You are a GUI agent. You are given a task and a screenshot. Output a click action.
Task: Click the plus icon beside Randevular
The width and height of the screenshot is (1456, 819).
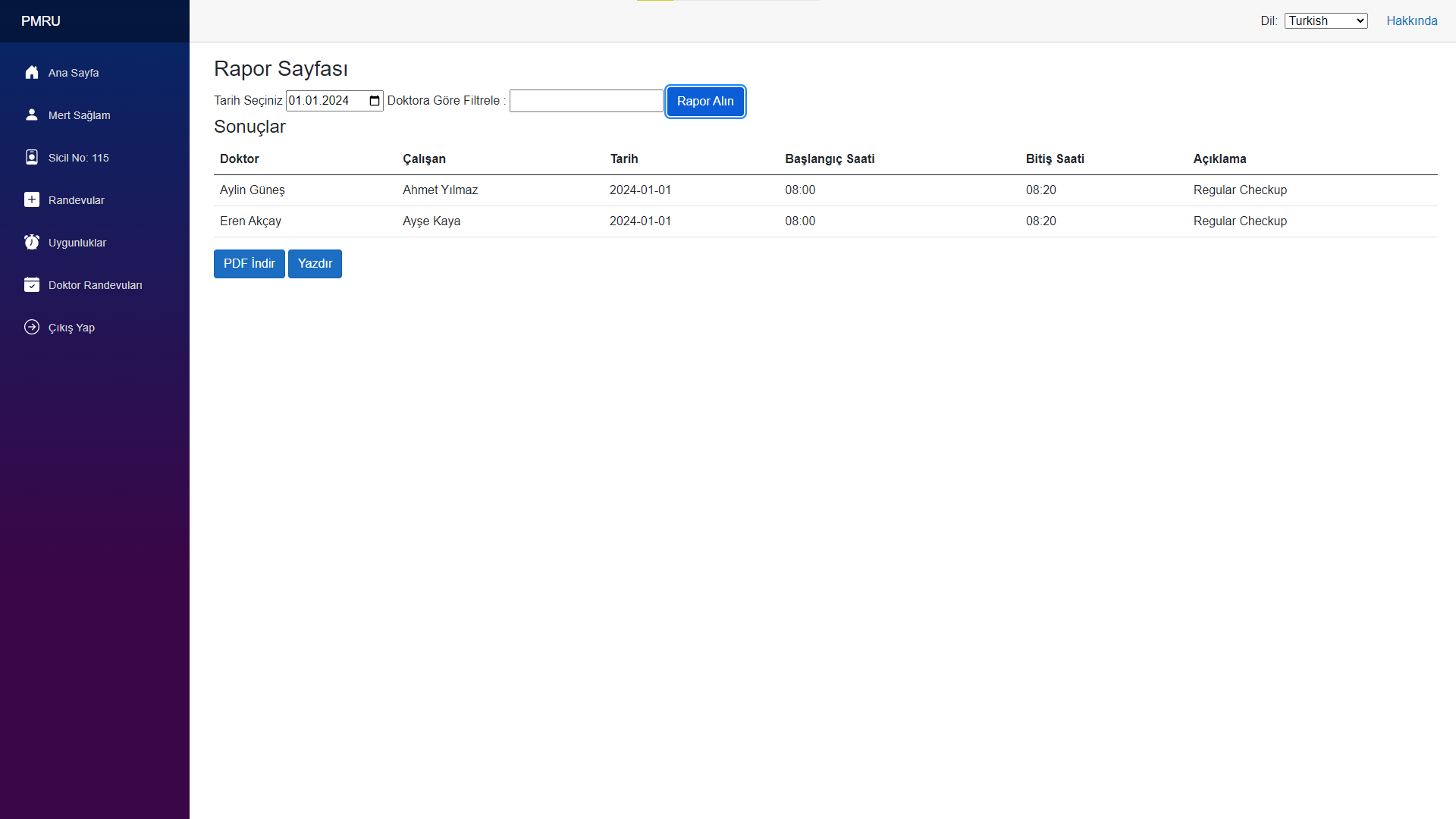pos(32,200)
